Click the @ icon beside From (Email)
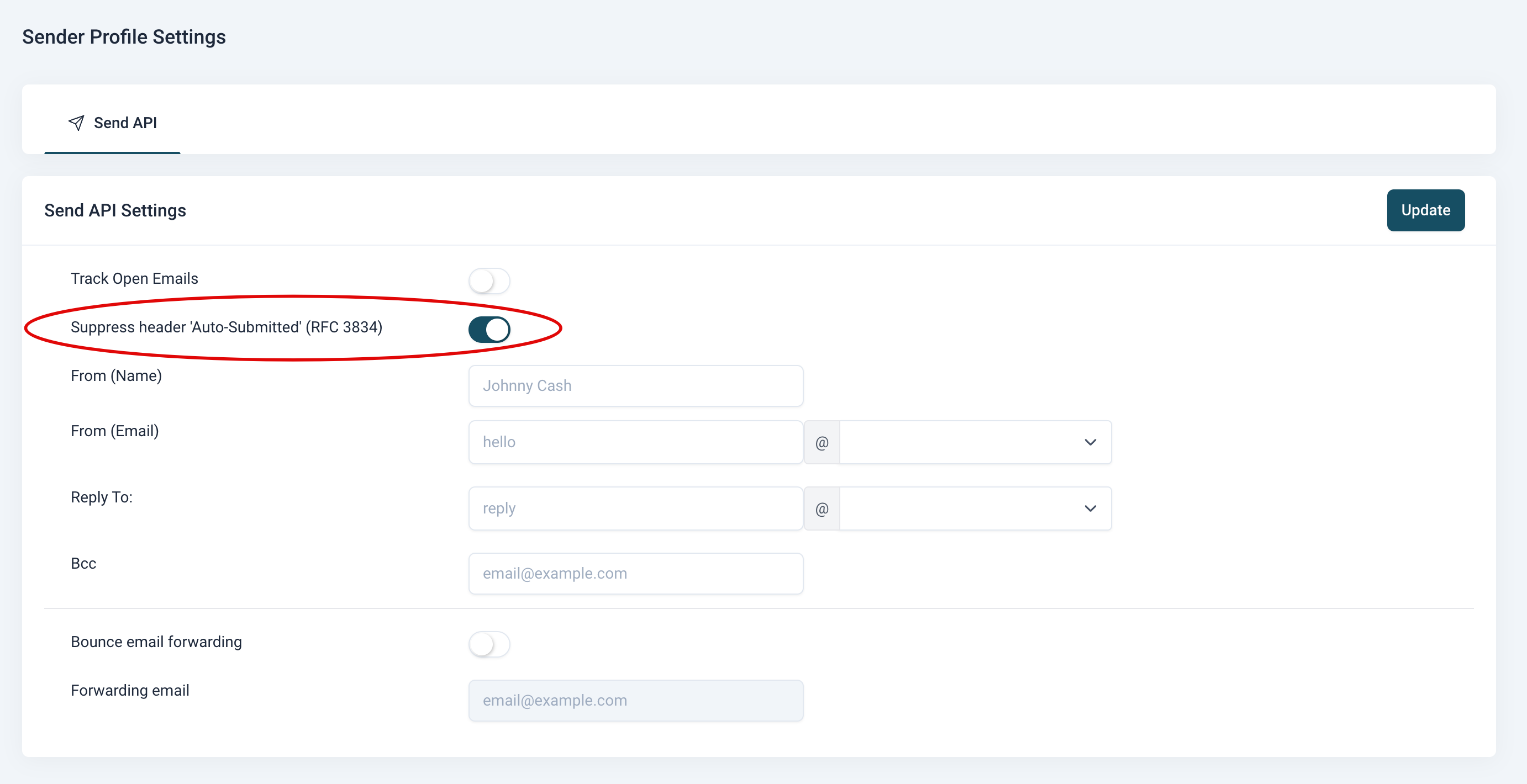1527x784 pixels. click(x=822, y=442)
